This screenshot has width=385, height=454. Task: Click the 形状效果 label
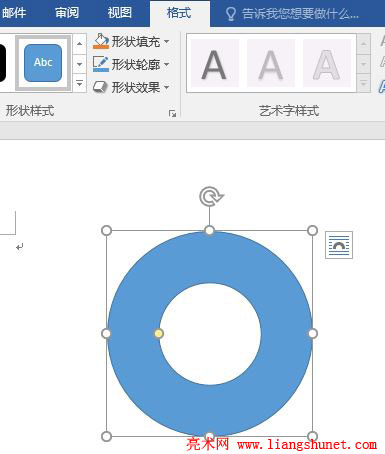136,87
